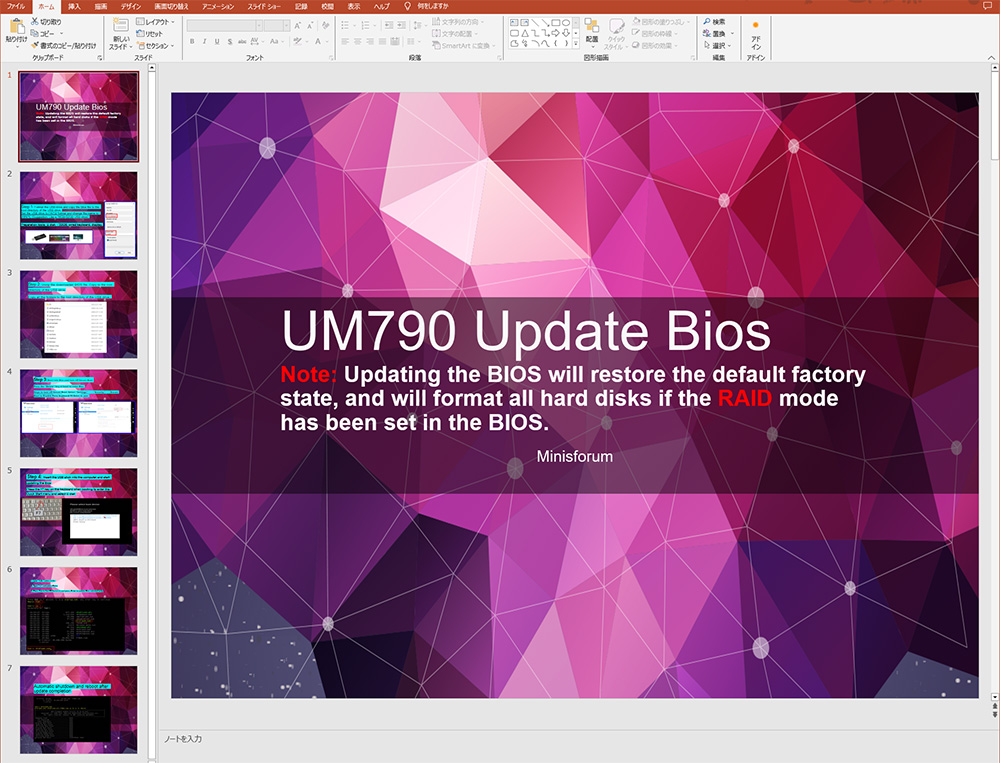This screenshot has height=763, width=1000.
Task: Open the text highlight color dropdown
Action: 305,41
